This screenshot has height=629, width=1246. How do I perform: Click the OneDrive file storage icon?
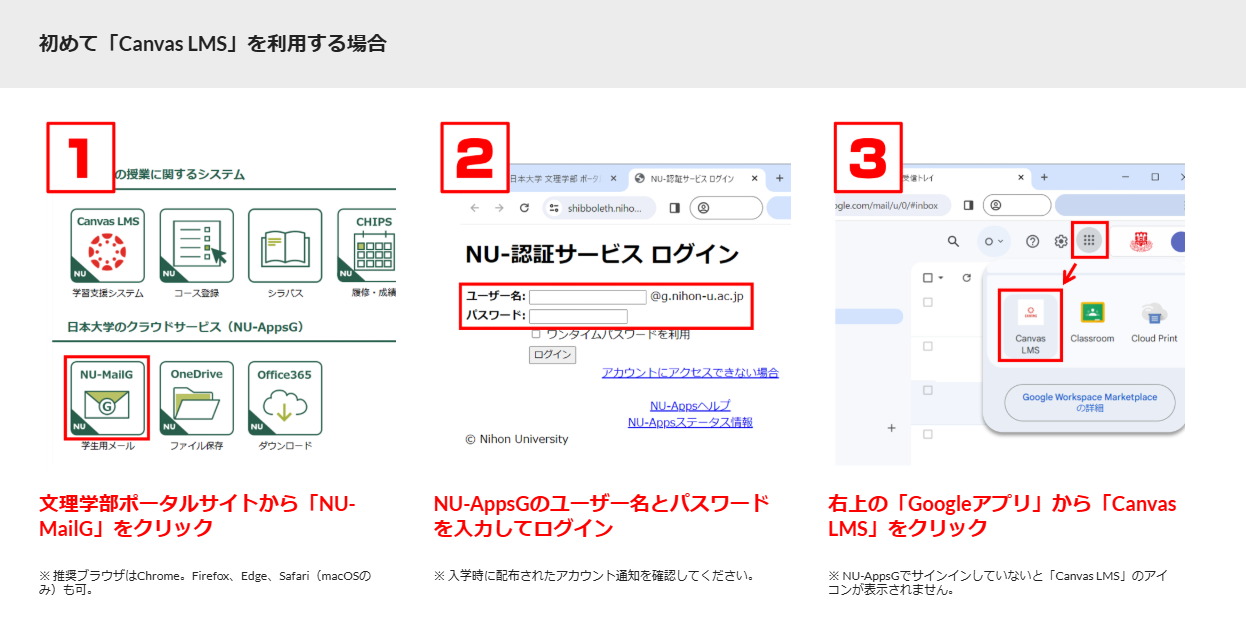tap(196, 397)
